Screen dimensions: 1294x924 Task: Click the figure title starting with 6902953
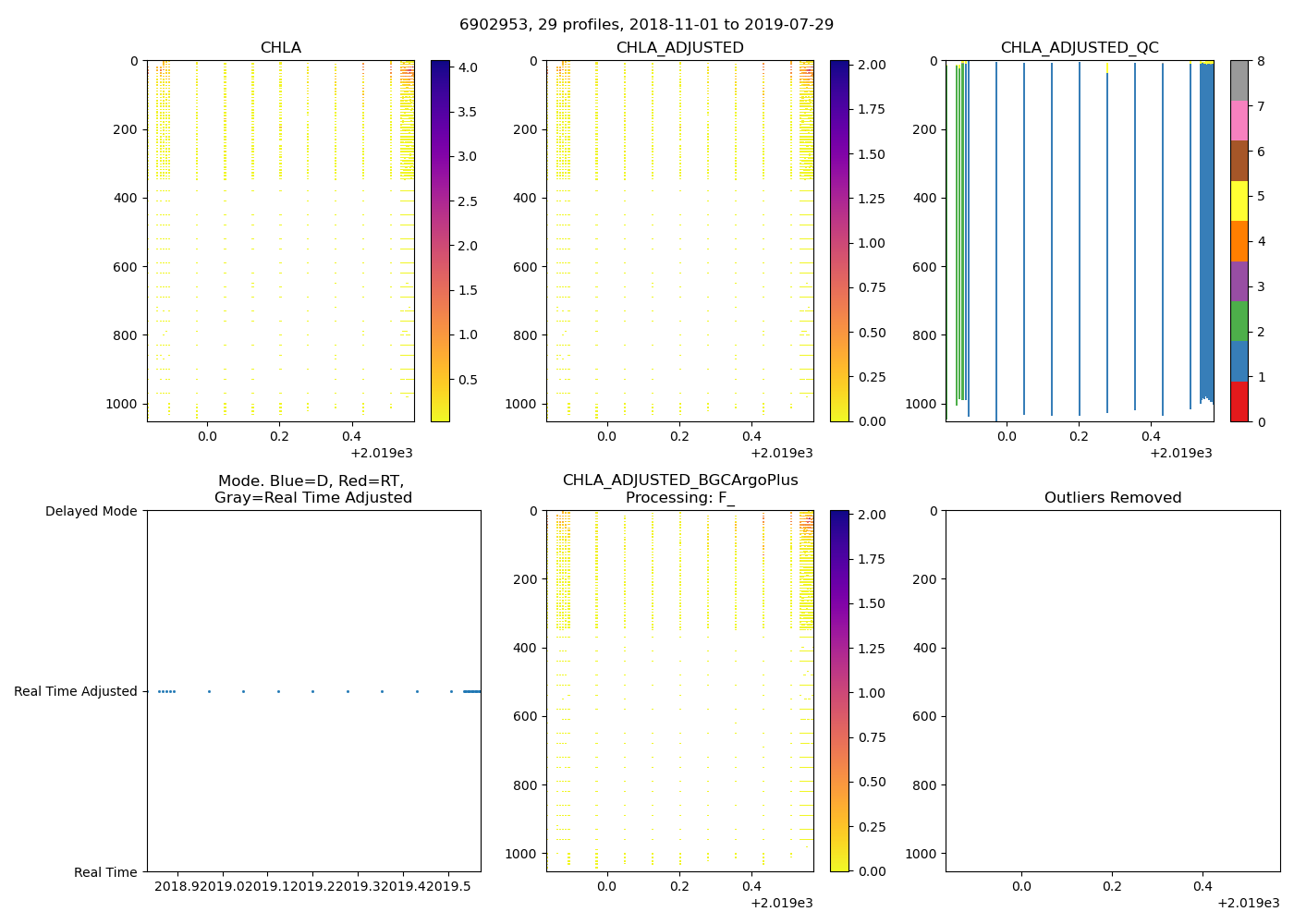[x=646, y=25]
